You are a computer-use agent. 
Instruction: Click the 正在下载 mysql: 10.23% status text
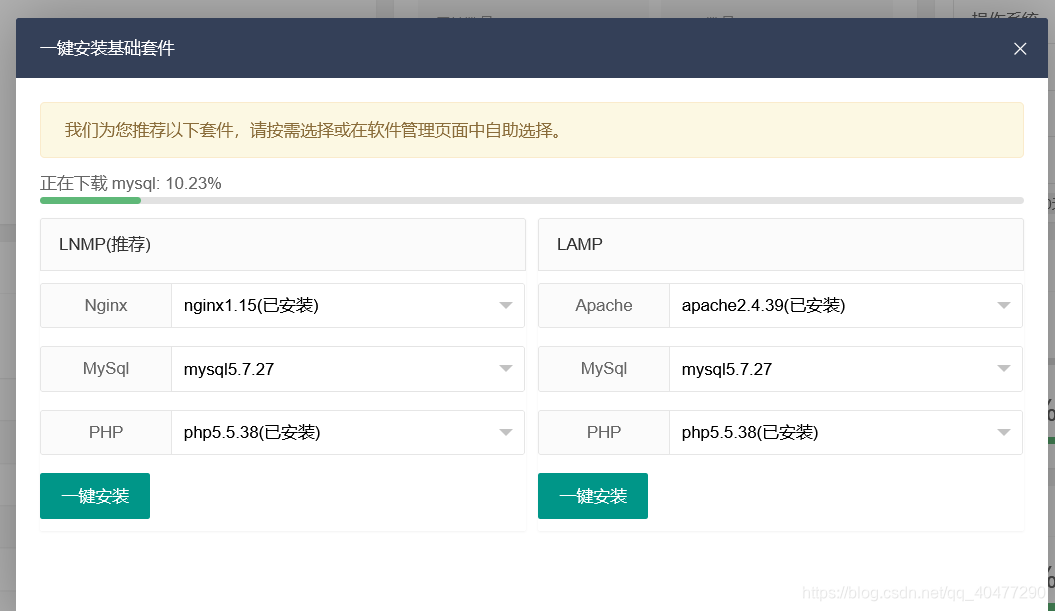click(x=131, y=183)
